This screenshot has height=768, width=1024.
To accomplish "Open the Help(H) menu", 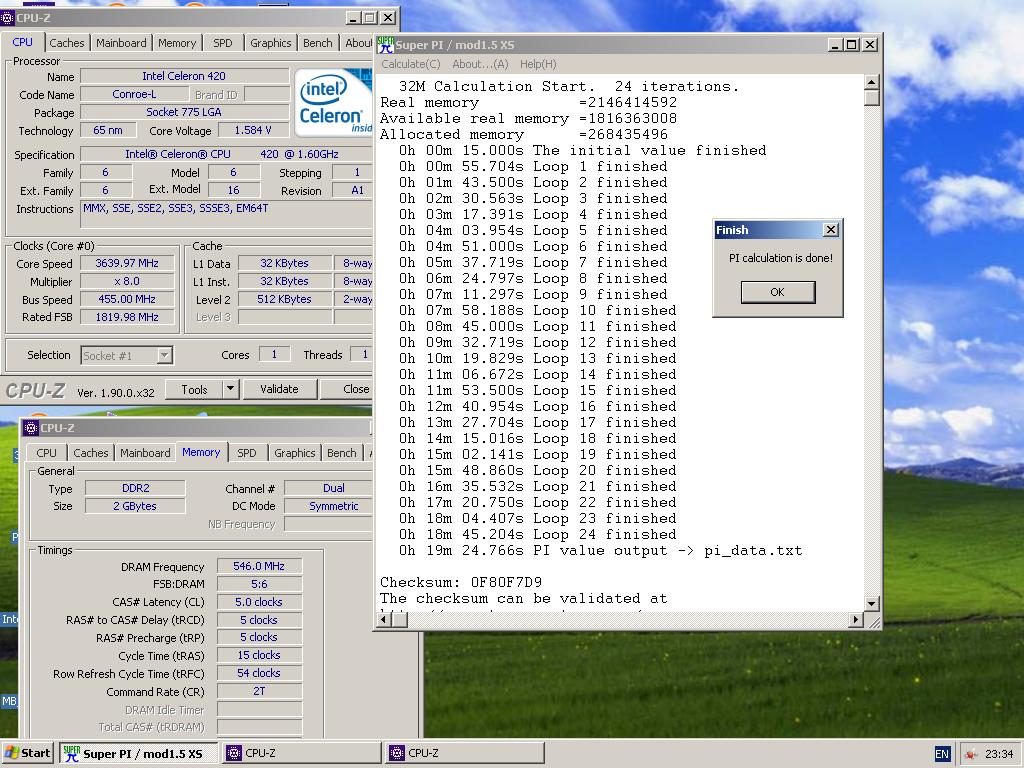I will point(538,64).
